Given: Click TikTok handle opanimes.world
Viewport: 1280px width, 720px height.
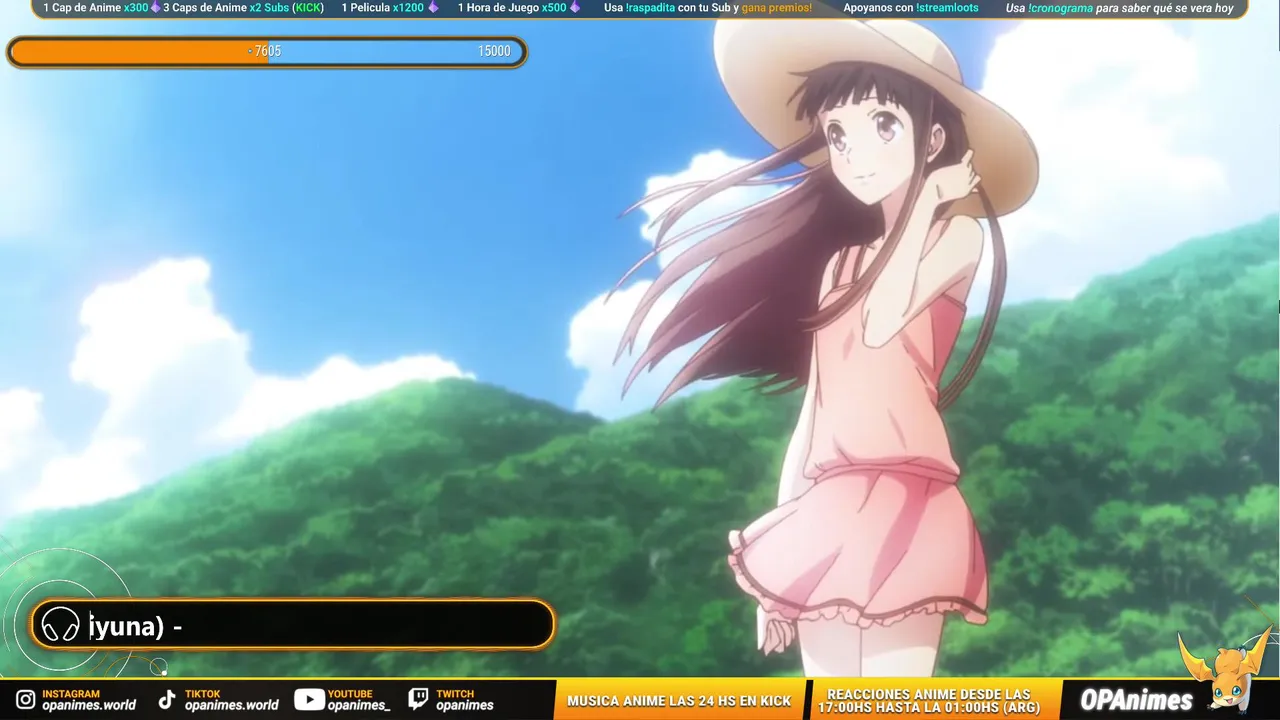Looking at the screenshot, I should point(232,705).
